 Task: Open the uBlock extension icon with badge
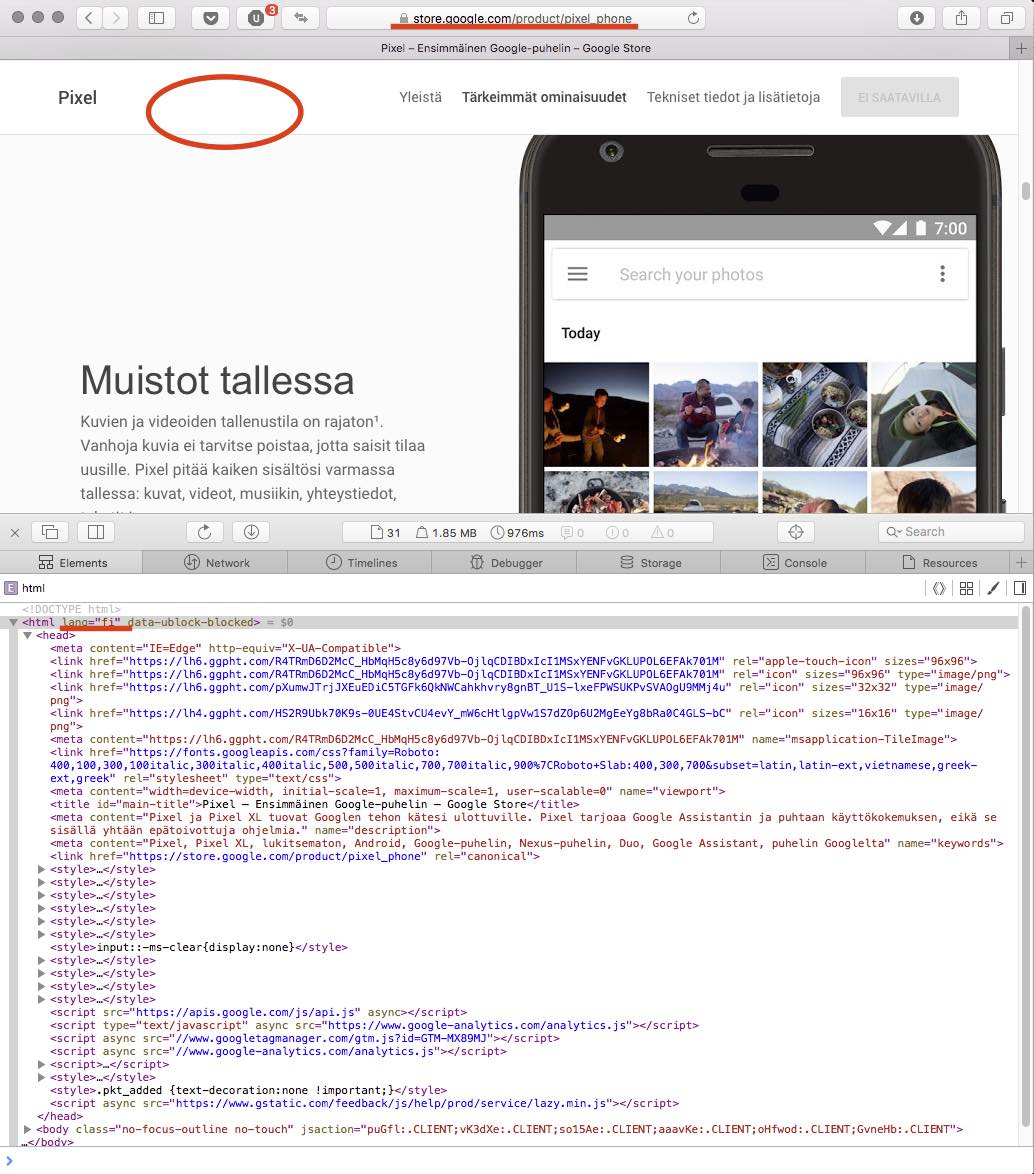pos(256,17)
